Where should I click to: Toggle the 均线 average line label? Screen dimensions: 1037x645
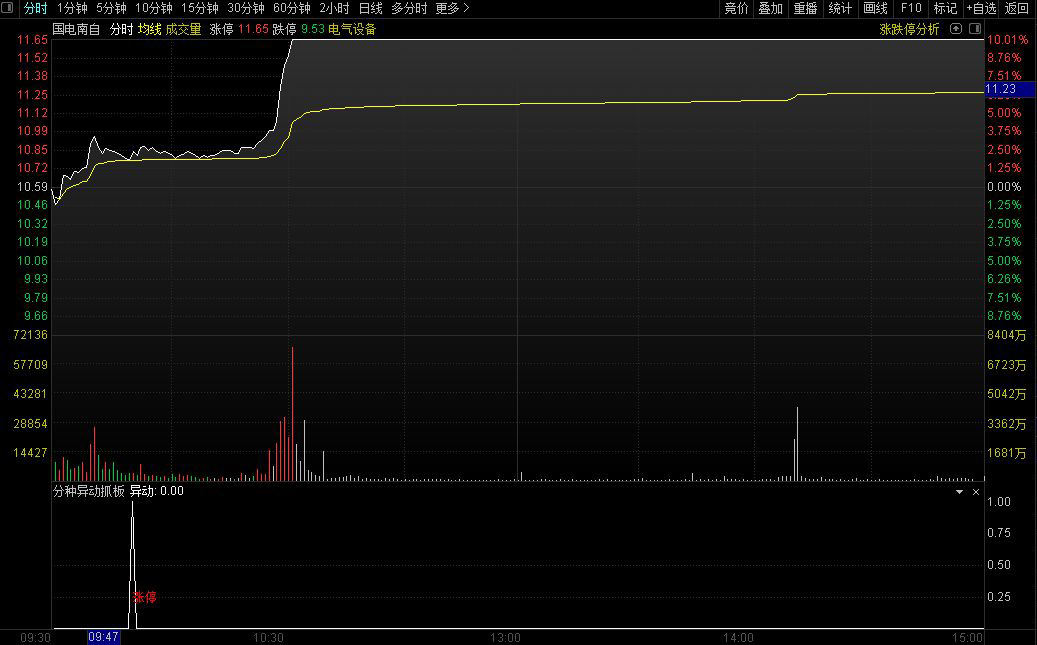coord(149,29)
